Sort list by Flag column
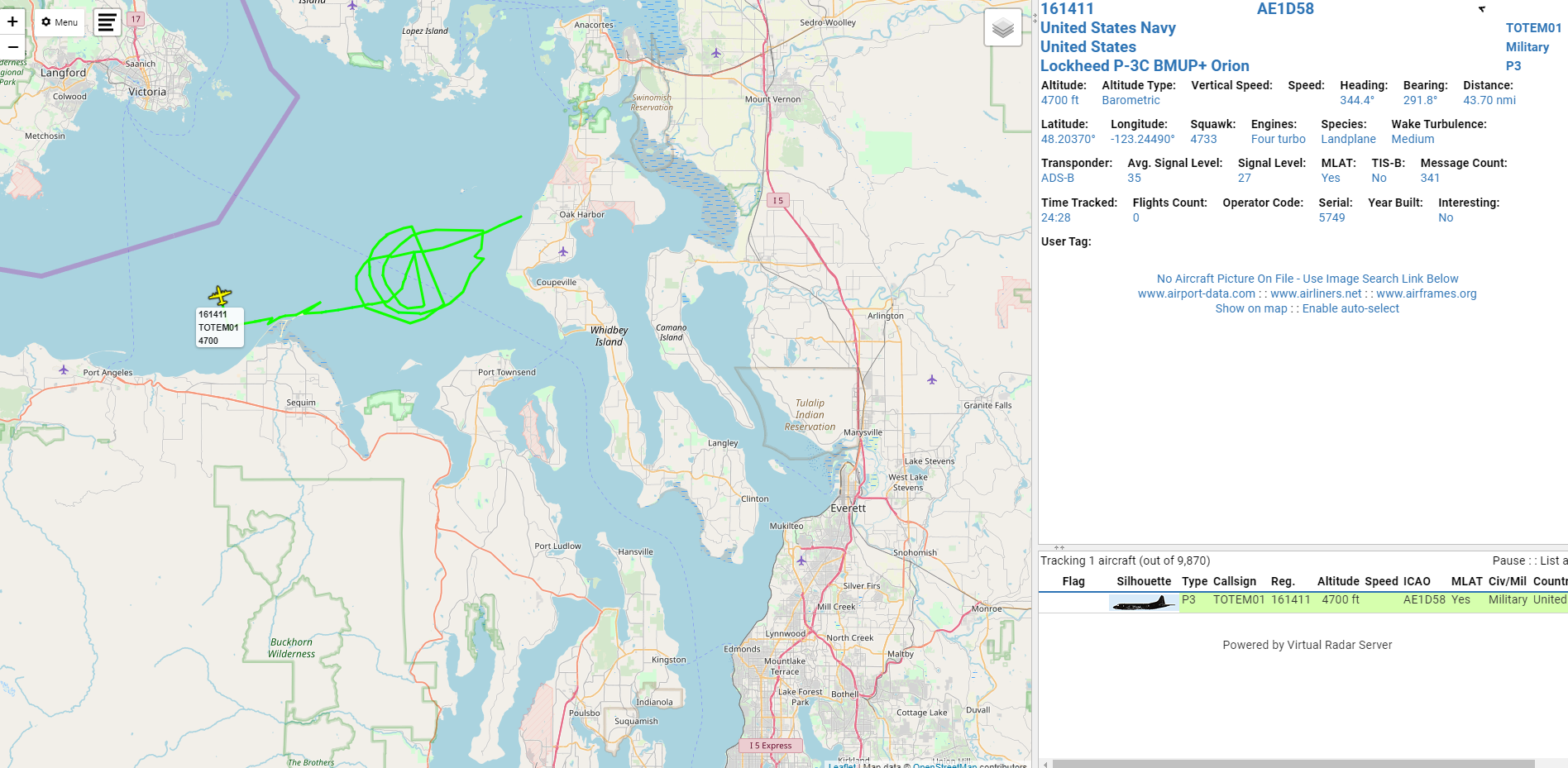The image size is (1568, 768). pos(1073,581)
